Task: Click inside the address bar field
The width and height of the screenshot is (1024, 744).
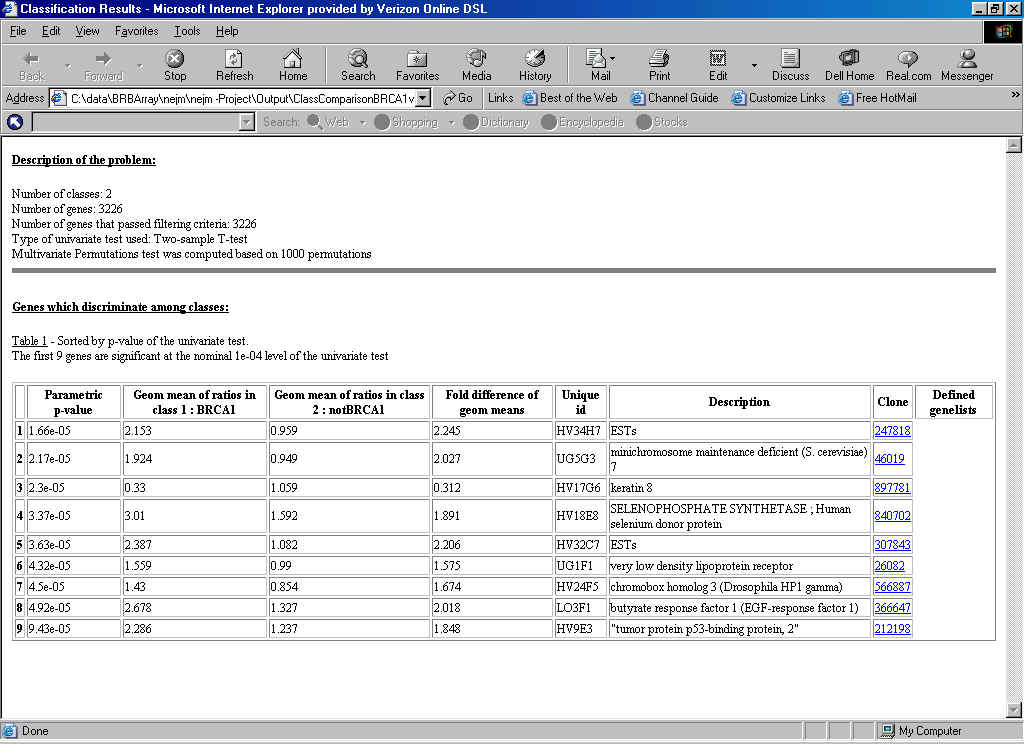Action: click(242, 99)
